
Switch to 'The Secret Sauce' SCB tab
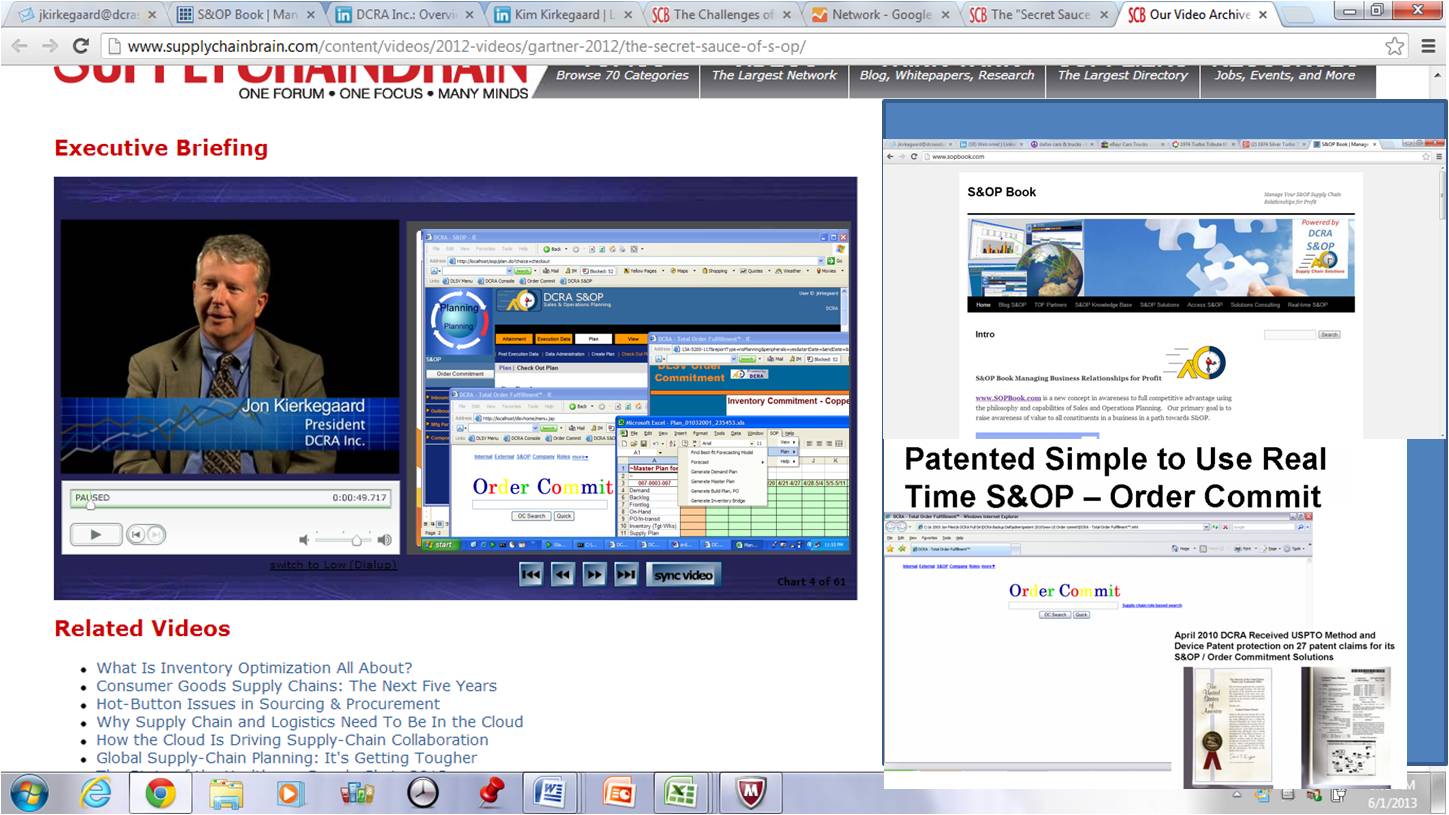[1038, 15]
